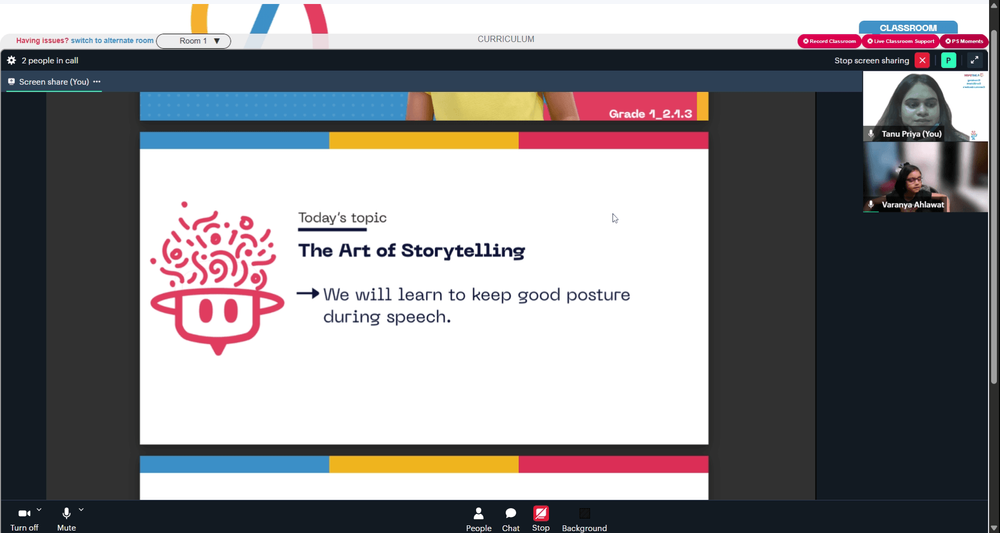The height and width of the screenshot is (533, 1000).
Task: Open Background effects option
Action: [584, 519]
